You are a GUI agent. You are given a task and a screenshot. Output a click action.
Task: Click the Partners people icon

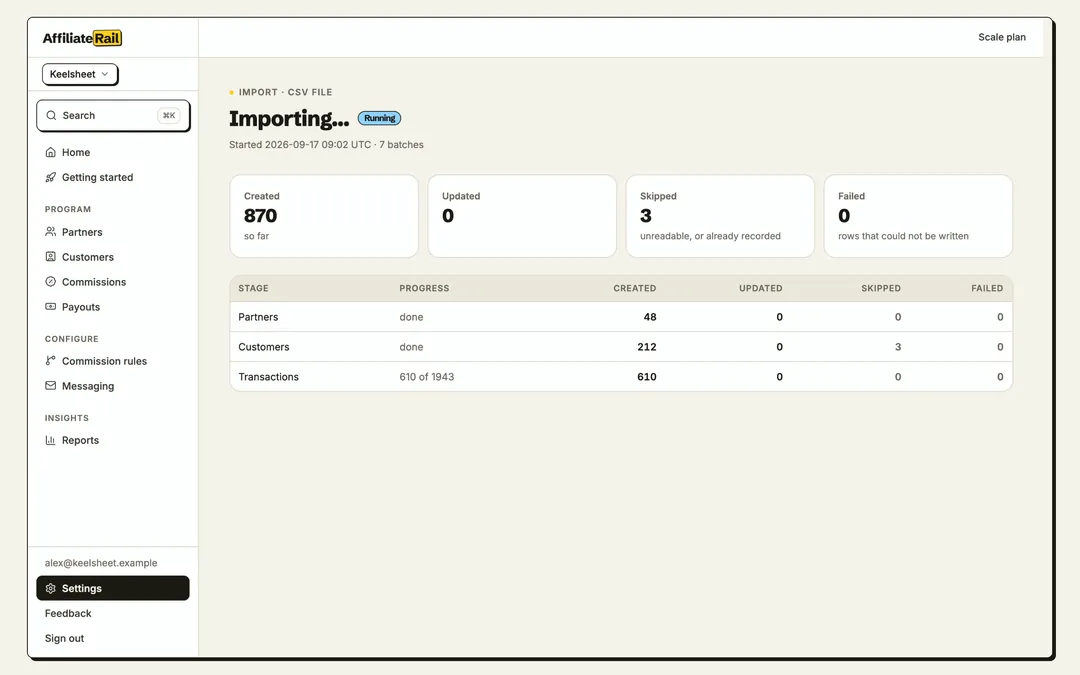point(50,232)
